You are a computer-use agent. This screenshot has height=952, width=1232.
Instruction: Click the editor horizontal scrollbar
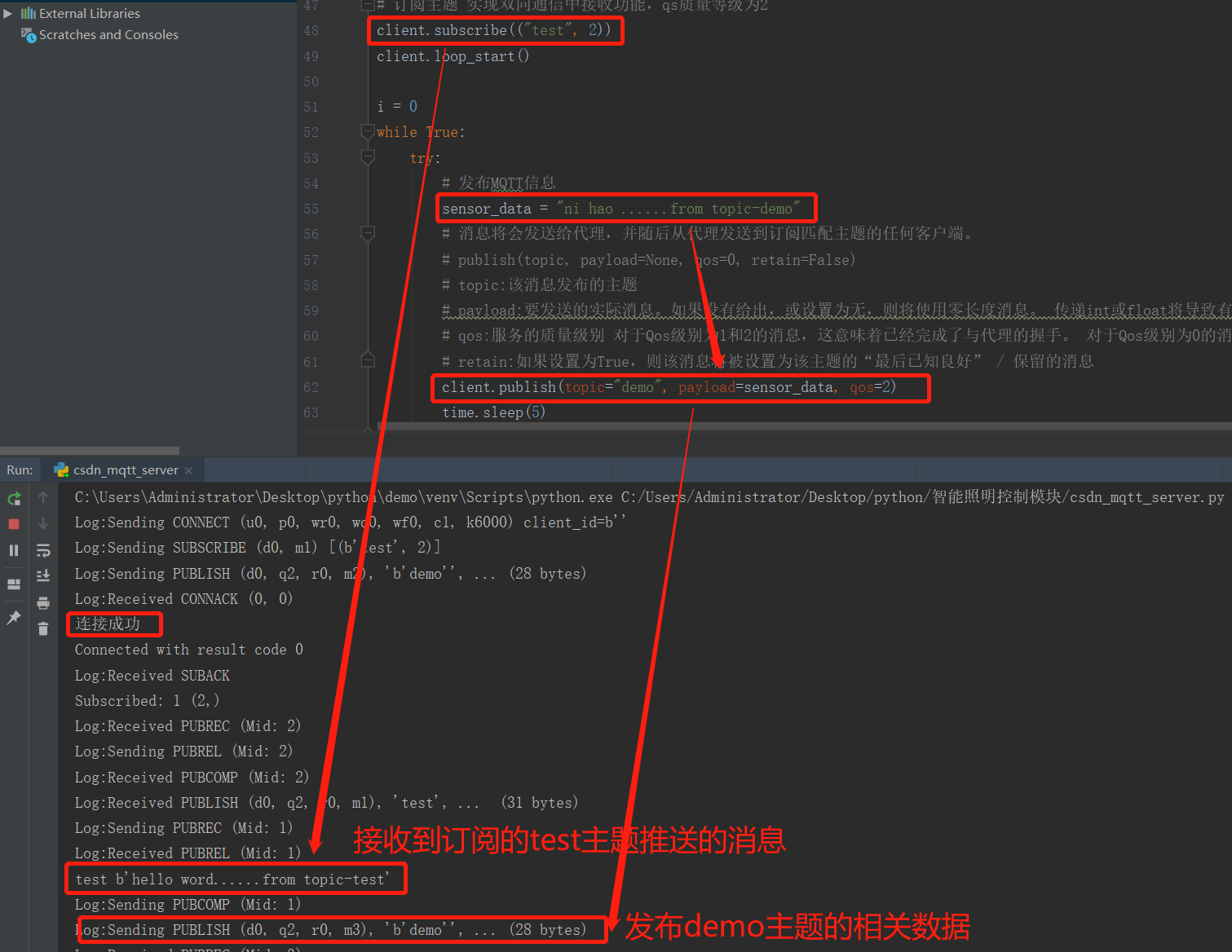[804, 426]
